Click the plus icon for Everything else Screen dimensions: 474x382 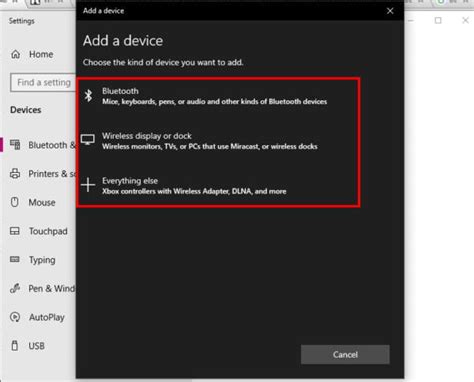[x=88, y=185]
